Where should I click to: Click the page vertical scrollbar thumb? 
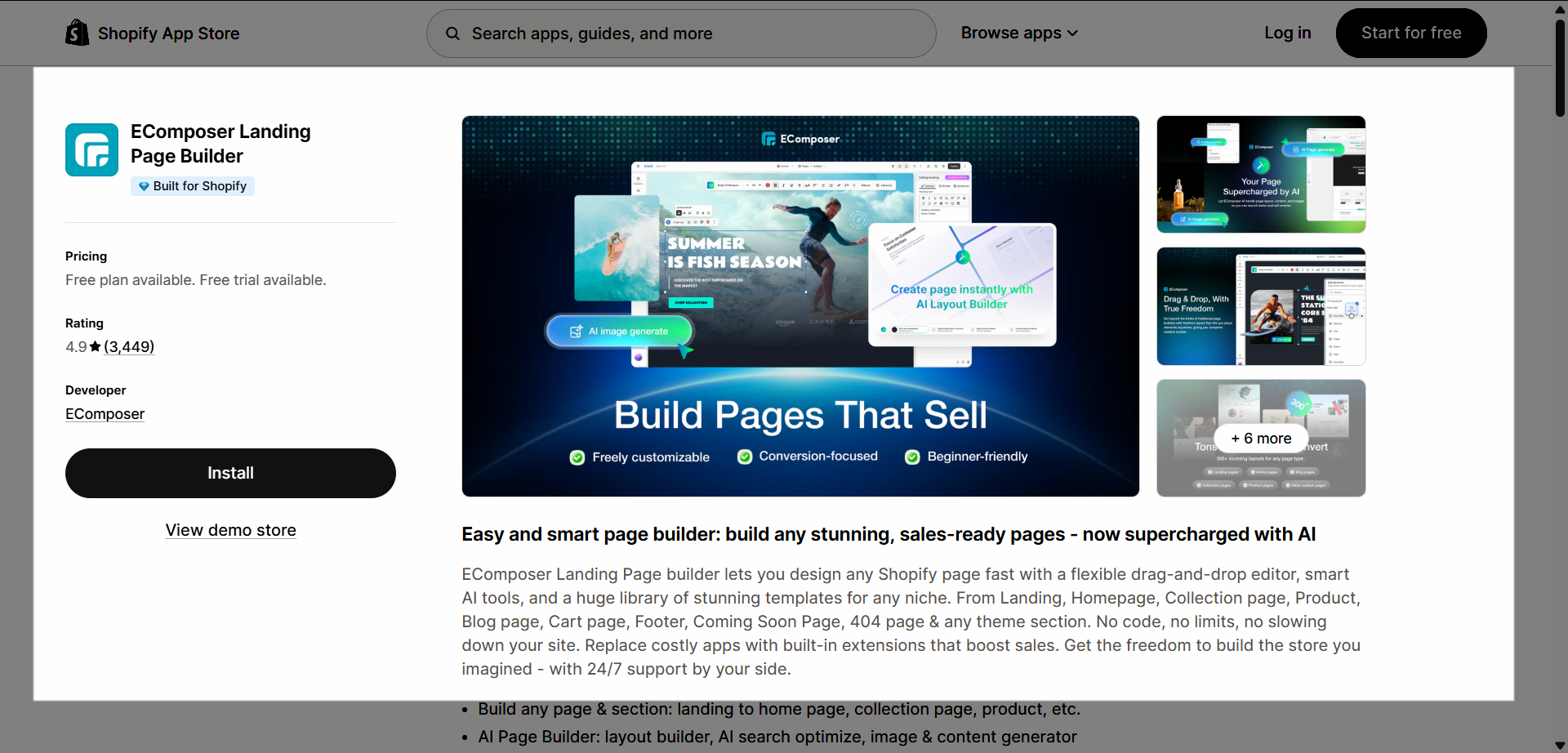pos(1559,69)
